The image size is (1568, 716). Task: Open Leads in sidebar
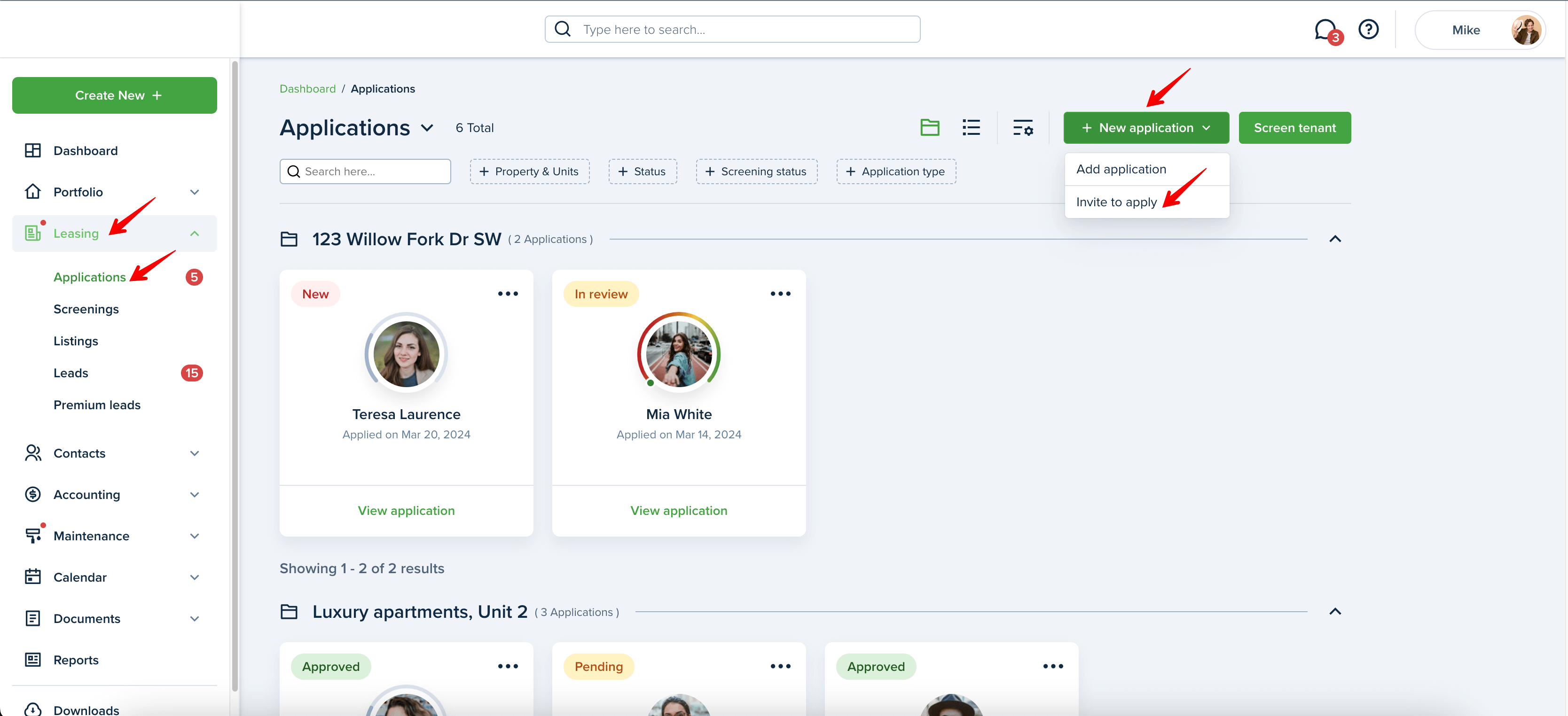tap(71, 373)
